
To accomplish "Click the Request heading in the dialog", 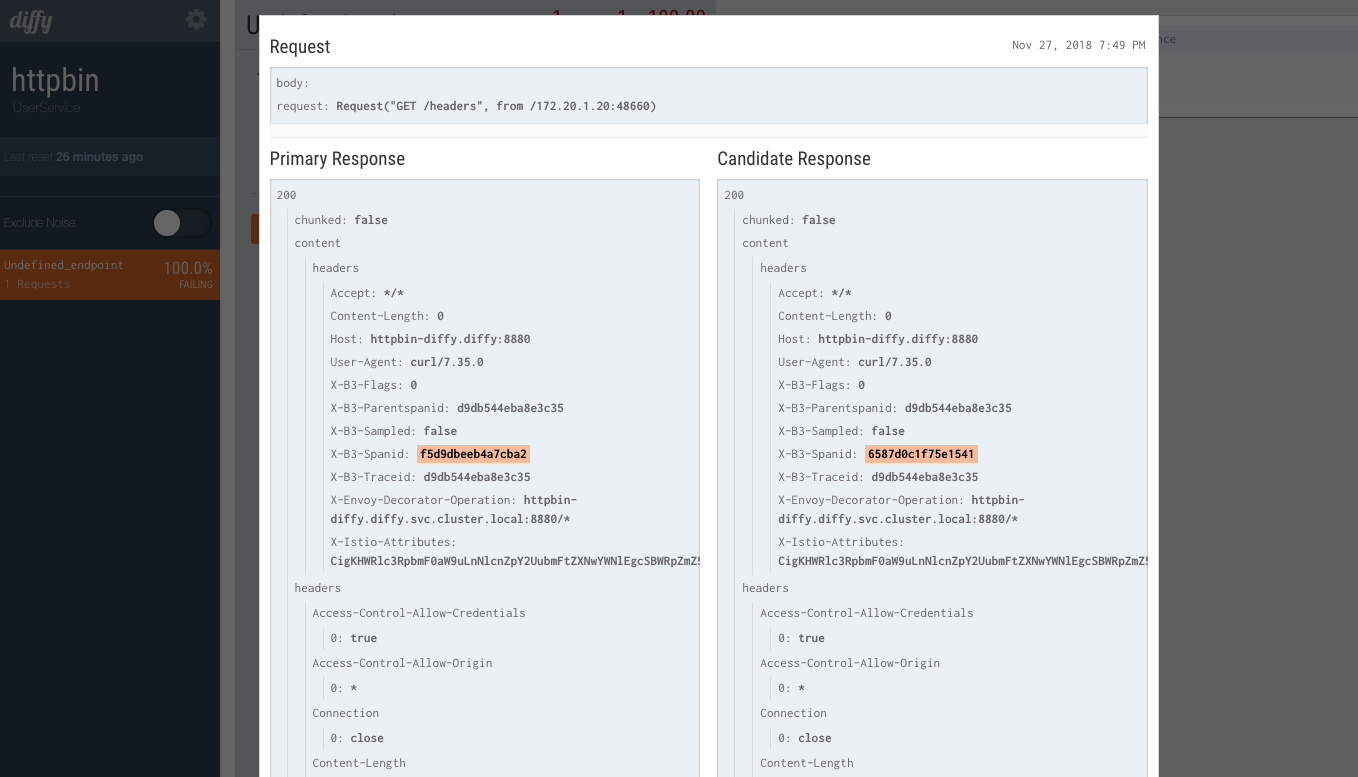I will 300,47.
